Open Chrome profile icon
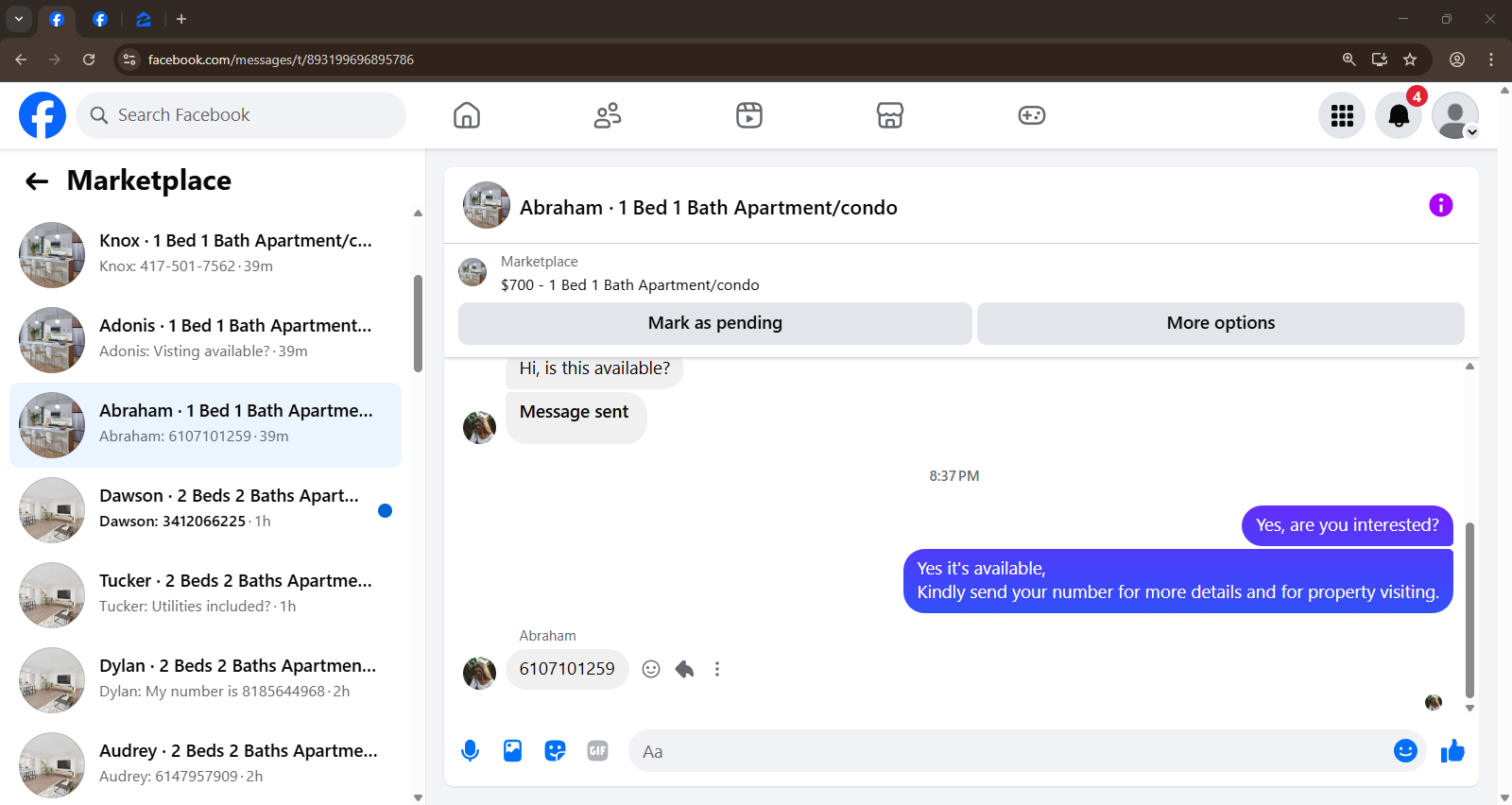This screenshot has width=1512, height=805. (1457, 60)
